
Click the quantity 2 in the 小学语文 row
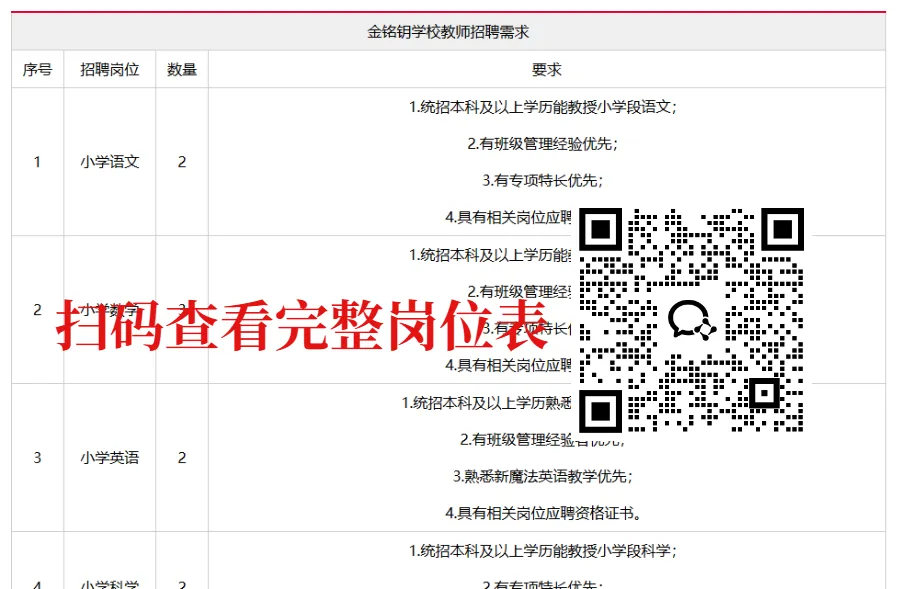(182, 162)
